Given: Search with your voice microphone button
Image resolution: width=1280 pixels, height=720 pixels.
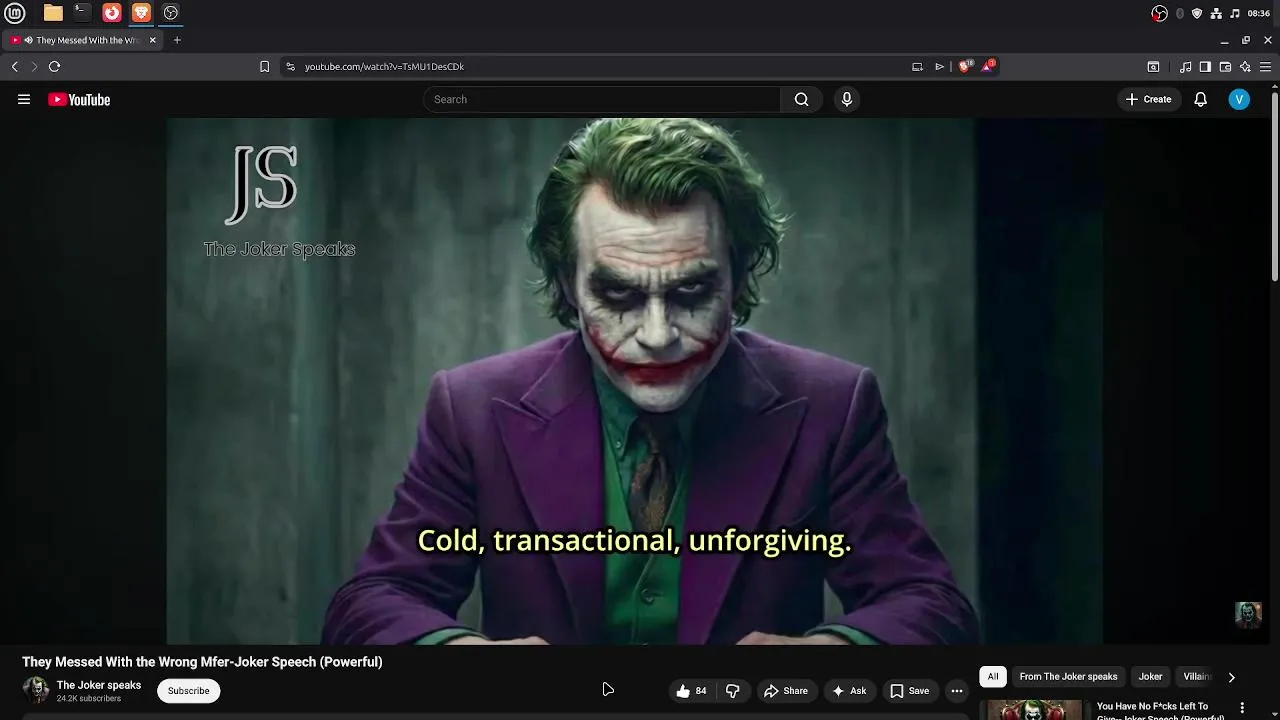Looking at the screenshot, I should tap(847, 99).
